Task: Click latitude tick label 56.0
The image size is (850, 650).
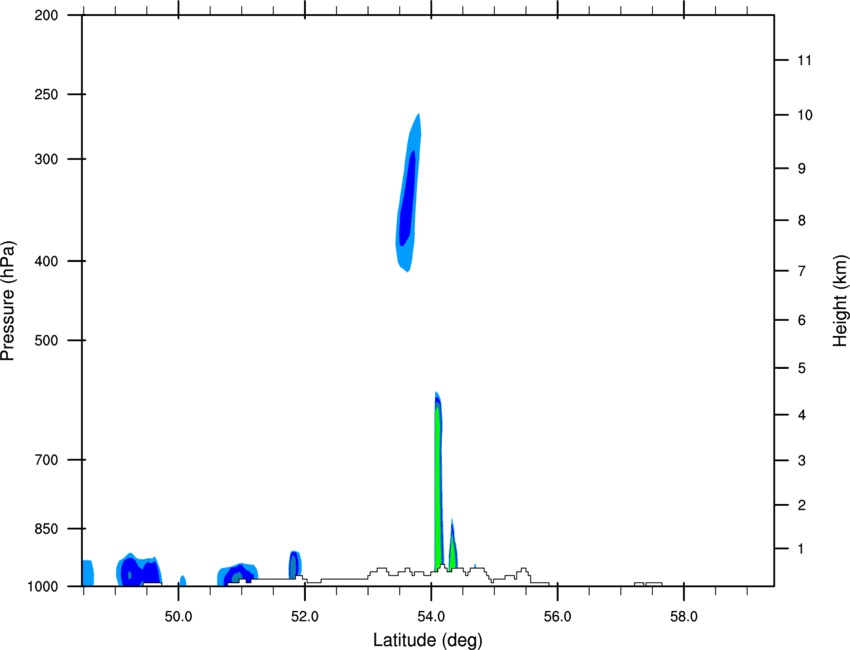Action: coord(557,617)
